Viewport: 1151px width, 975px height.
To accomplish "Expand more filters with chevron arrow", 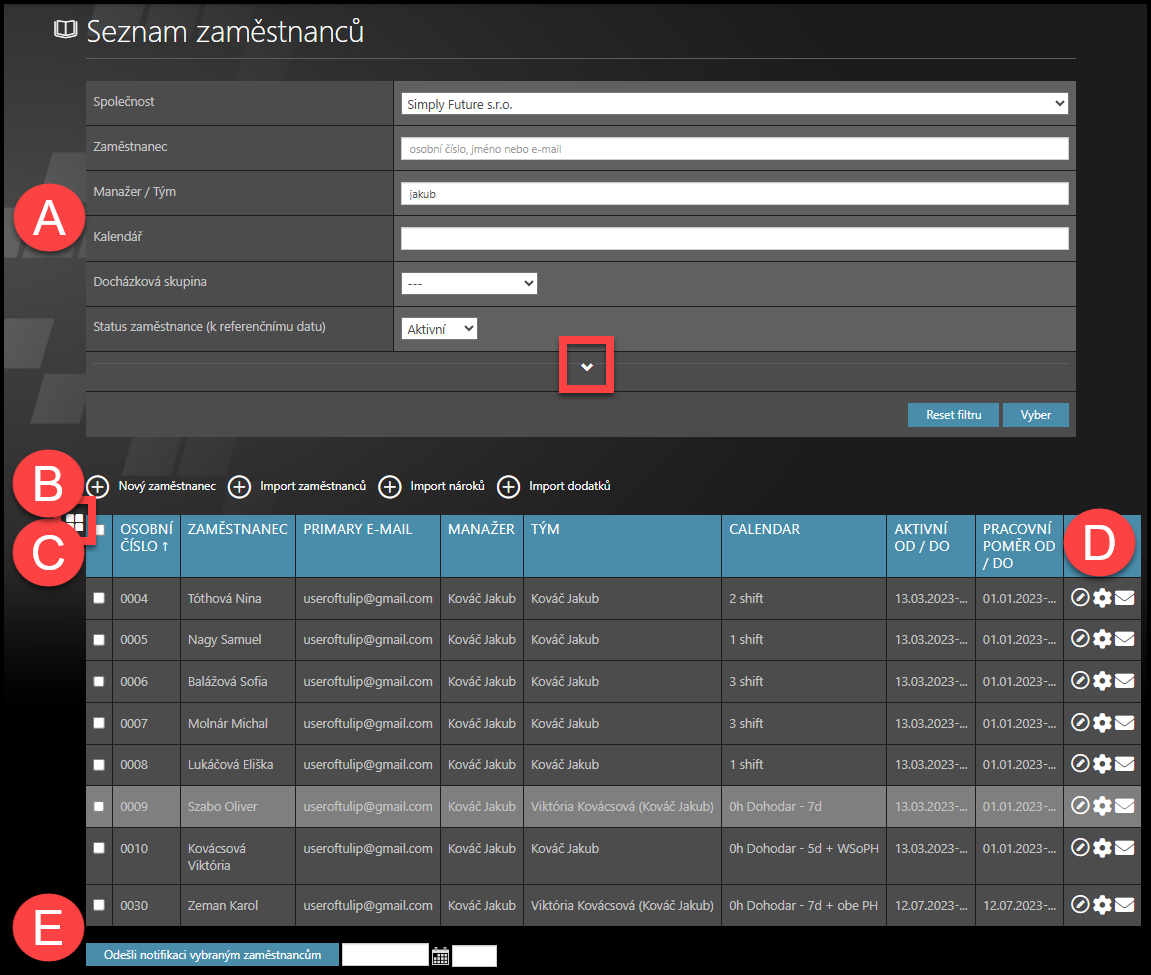I will point(587,367).
